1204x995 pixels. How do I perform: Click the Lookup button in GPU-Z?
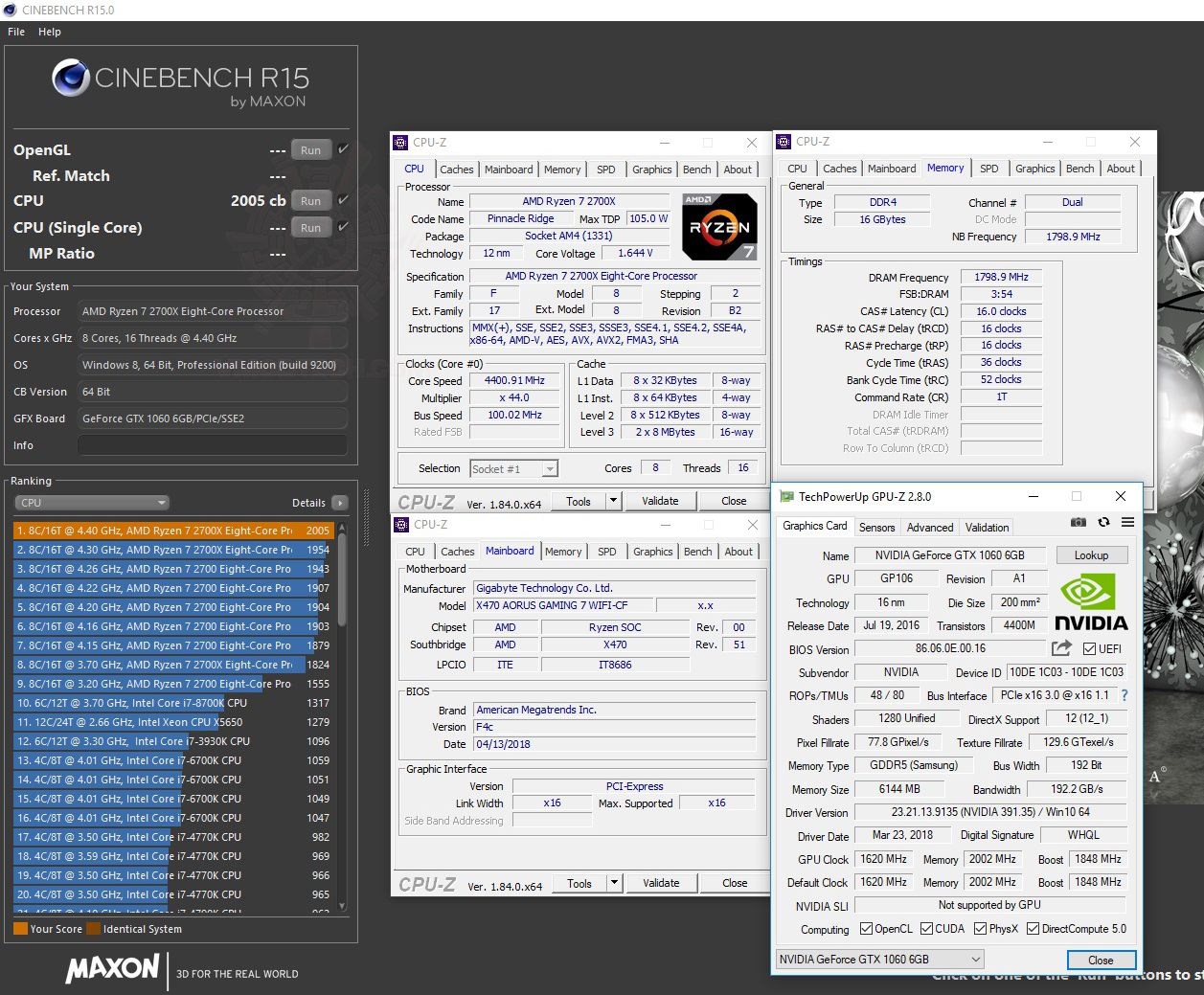click(1092, 555)
